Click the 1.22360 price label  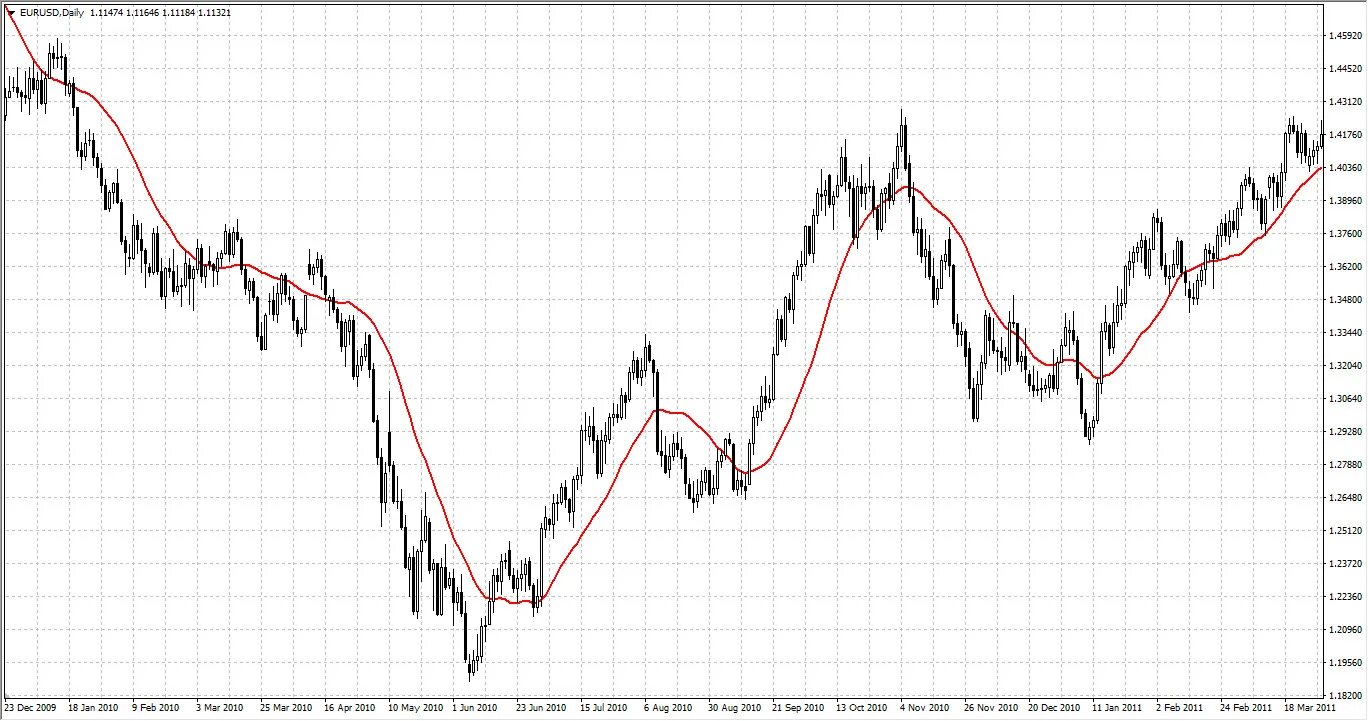click(x=1345, y=597)
